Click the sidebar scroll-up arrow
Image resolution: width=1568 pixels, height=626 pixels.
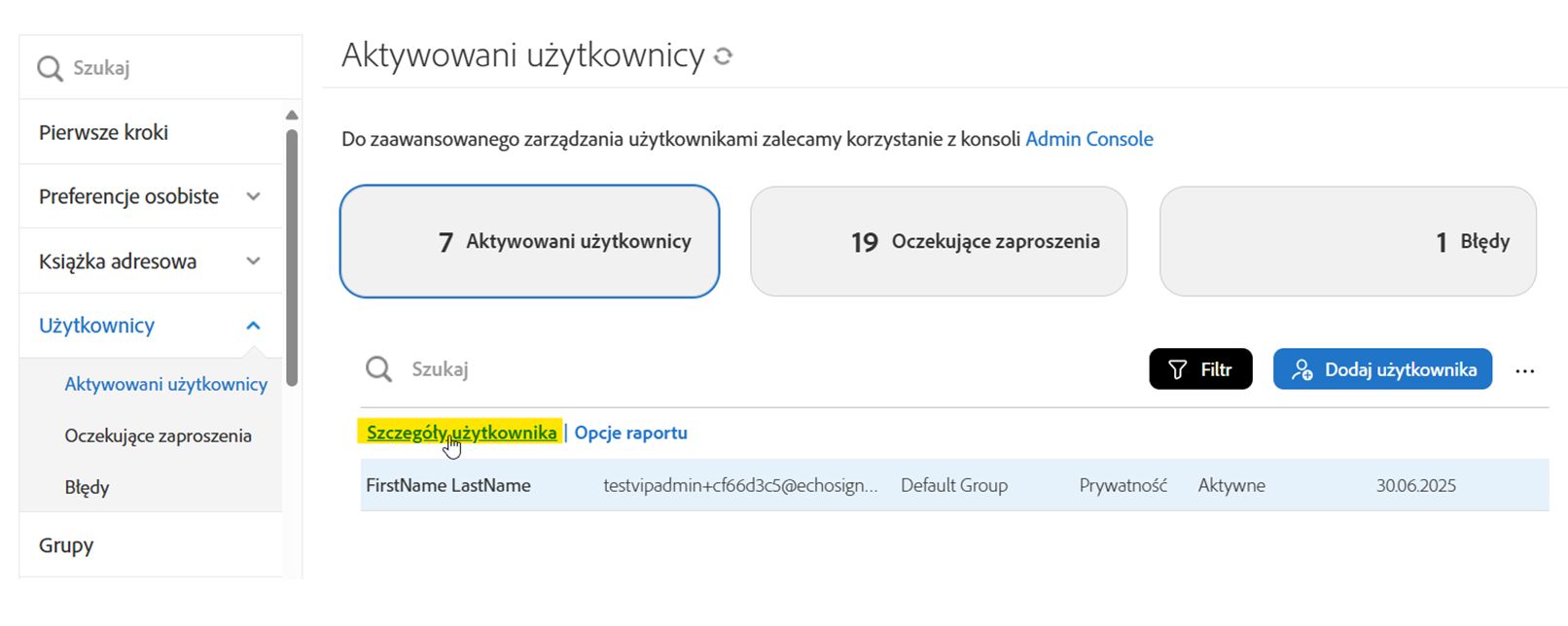point(291,116)
